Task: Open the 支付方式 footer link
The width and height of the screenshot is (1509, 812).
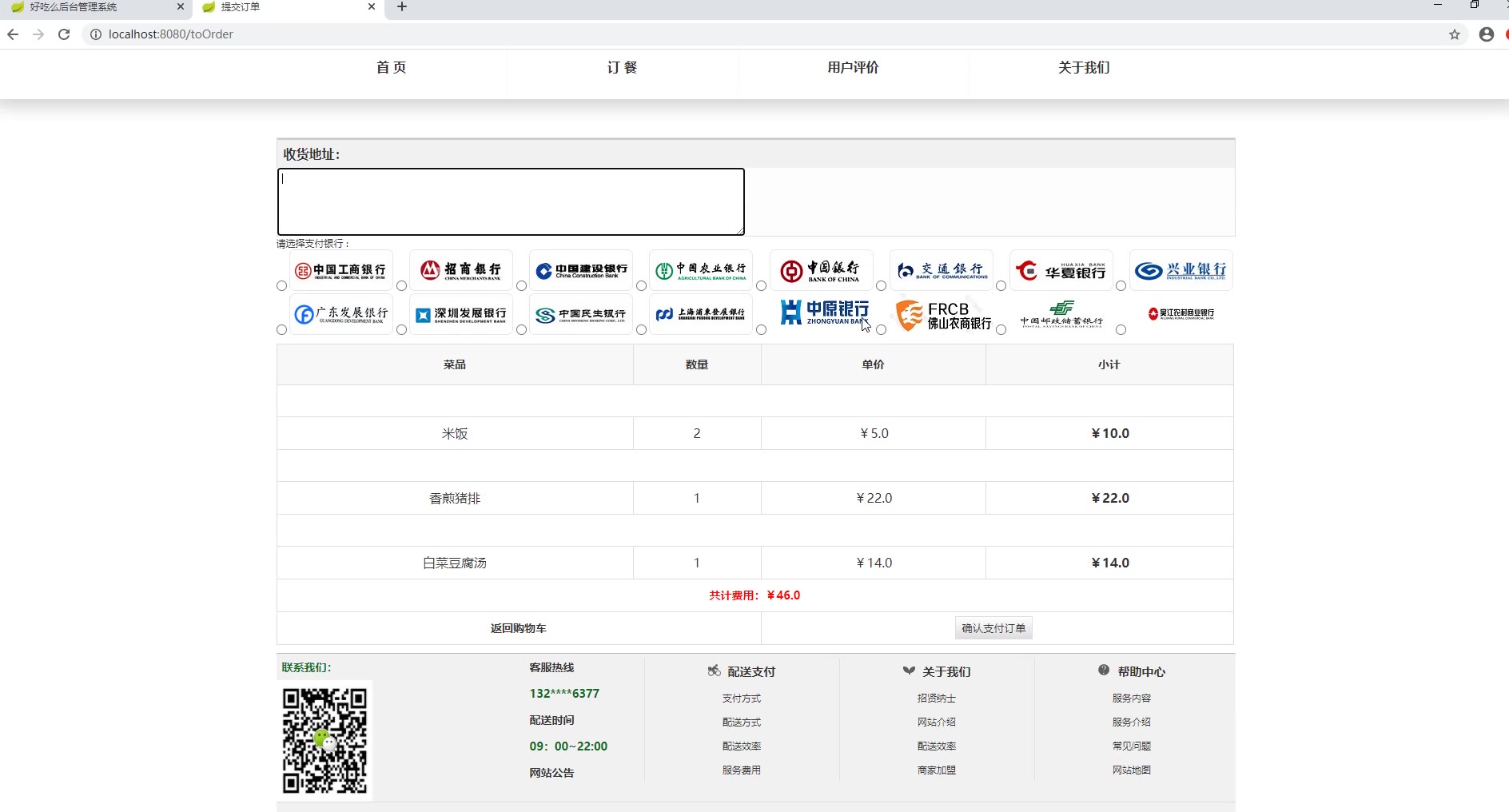Action: click(742, 699)
